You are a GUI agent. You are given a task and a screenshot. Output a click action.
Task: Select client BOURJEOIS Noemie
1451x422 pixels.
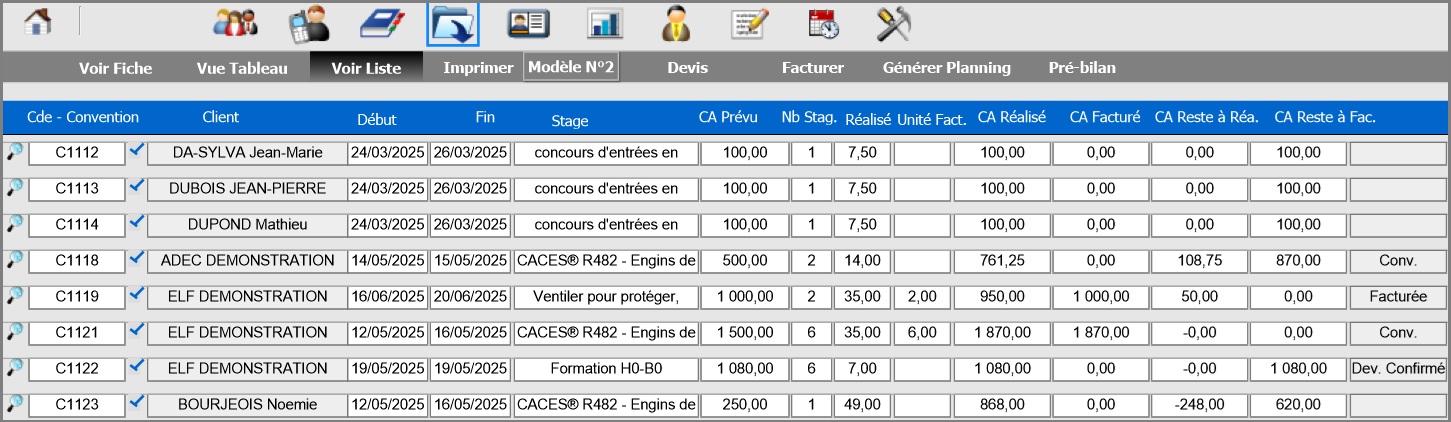[x=247, y=405]
